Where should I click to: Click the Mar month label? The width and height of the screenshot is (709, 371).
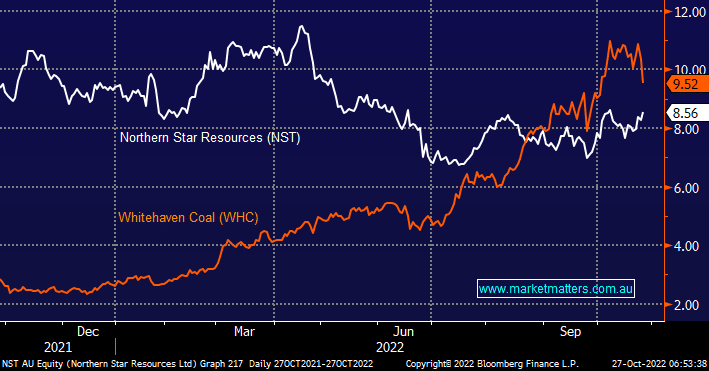tap(244, 332)
